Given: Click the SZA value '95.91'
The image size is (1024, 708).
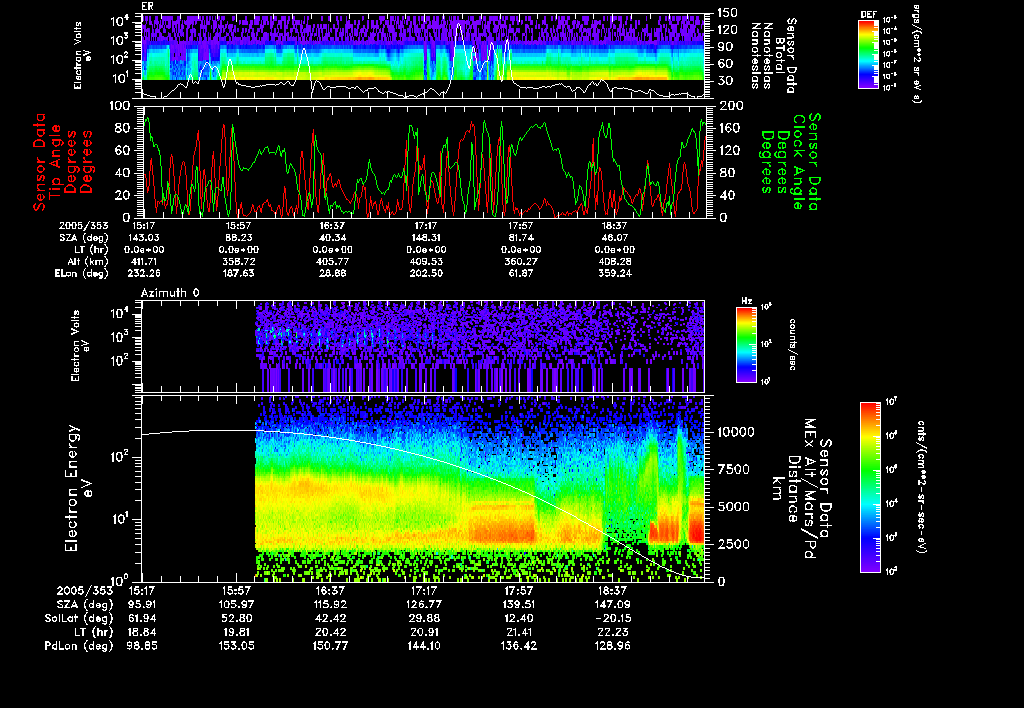Looking at the screenshot, I should tap(142, 605).
